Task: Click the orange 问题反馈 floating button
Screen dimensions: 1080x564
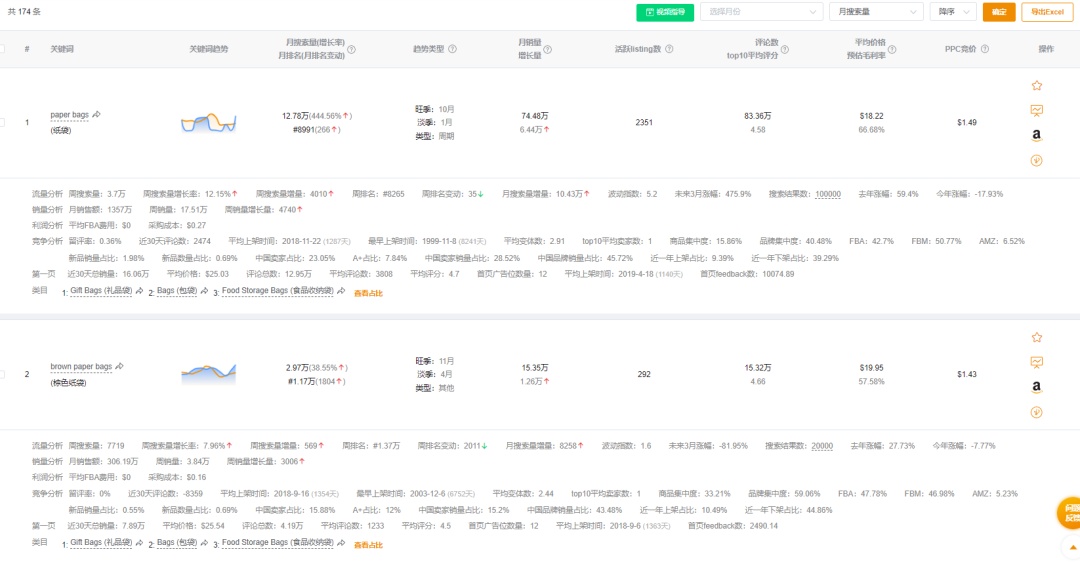Action: pyautogui.click(x=1070, y=513)
